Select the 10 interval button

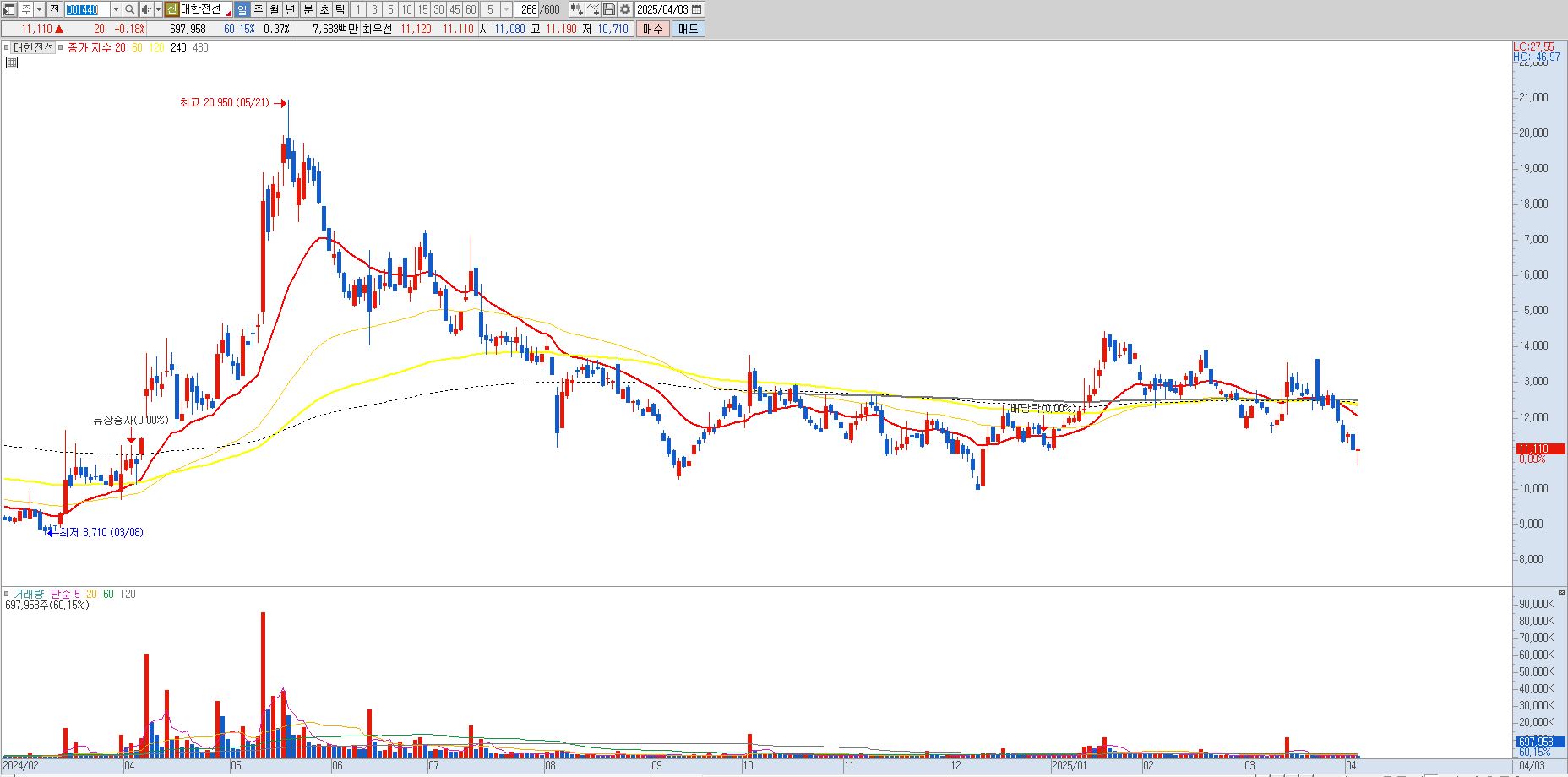pos(406,9)
